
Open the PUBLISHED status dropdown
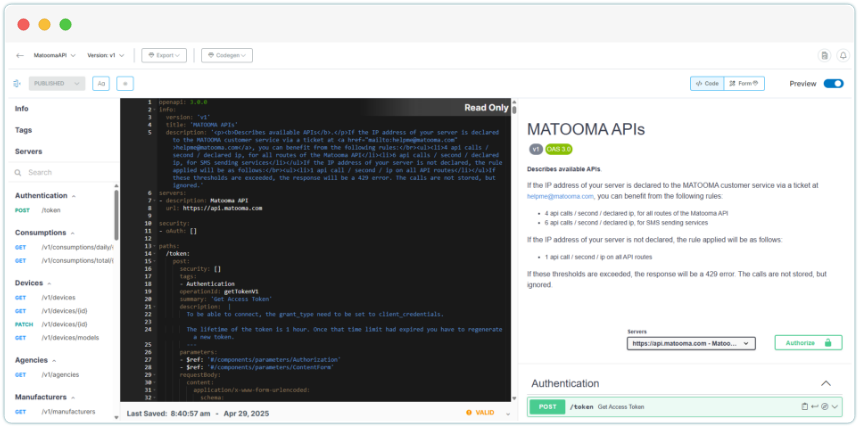[x=57, y=83]
